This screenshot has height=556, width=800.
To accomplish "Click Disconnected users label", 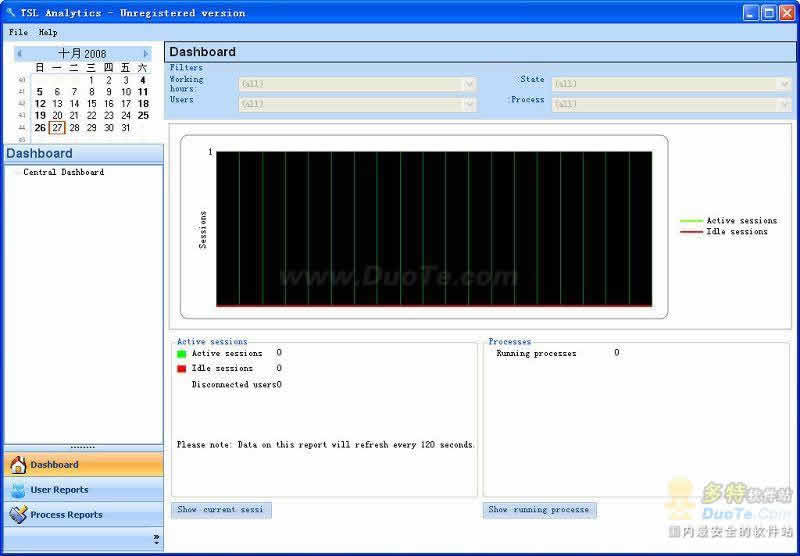I will click(x=234, y=385).
